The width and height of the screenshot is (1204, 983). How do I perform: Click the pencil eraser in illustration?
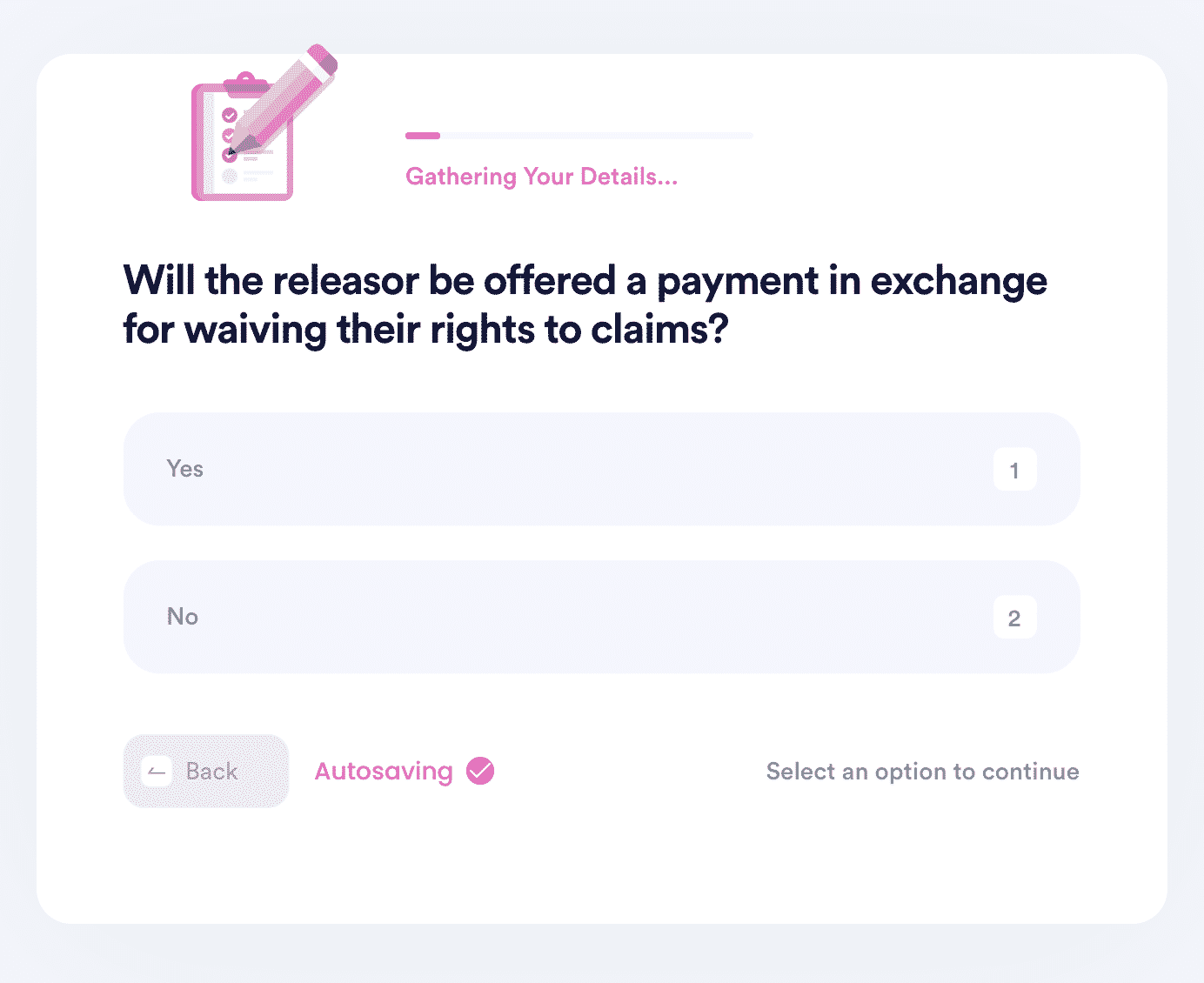tap(322, 59)
